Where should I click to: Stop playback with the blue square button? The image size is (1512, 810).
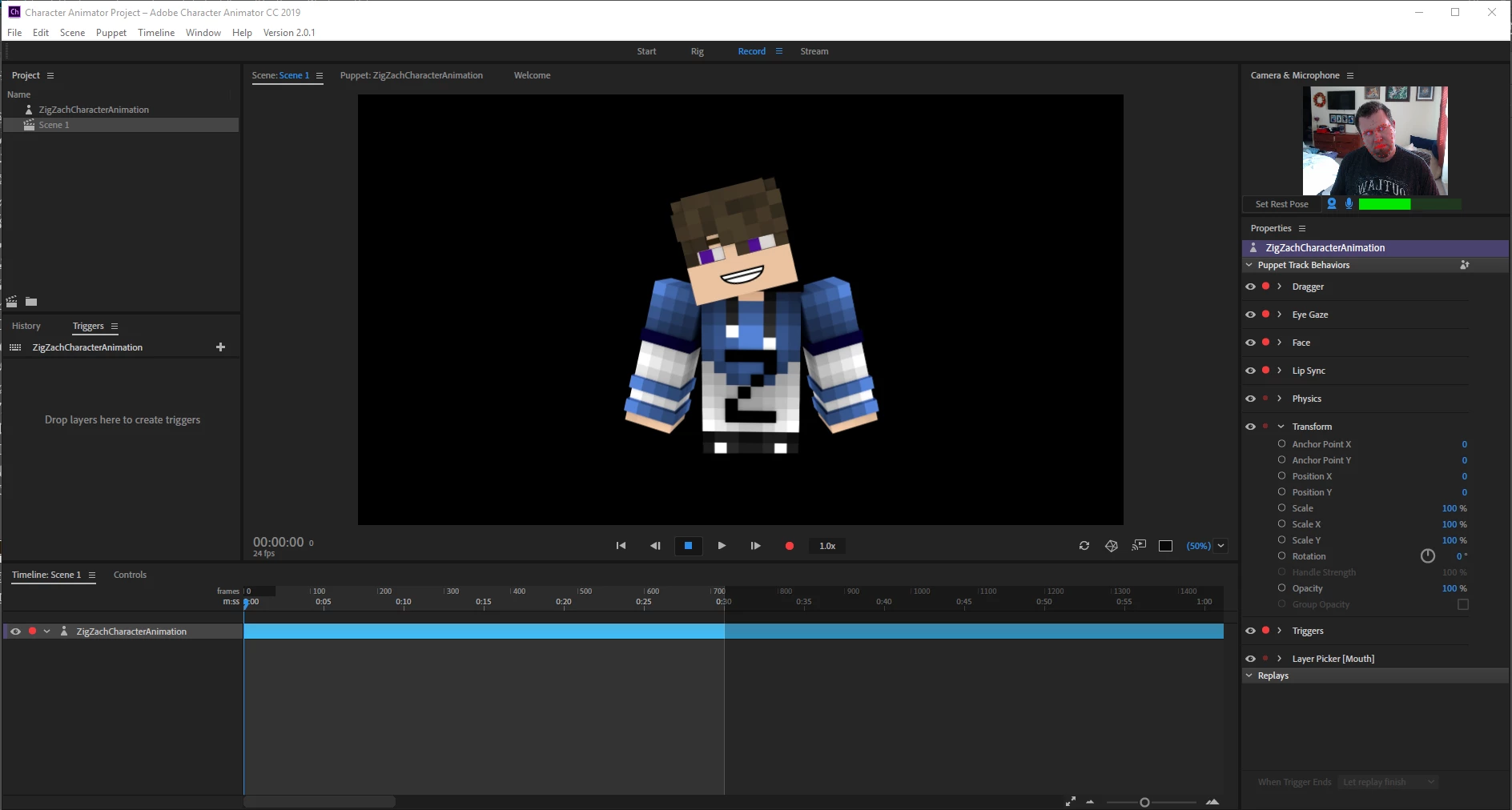click(688, 546)
